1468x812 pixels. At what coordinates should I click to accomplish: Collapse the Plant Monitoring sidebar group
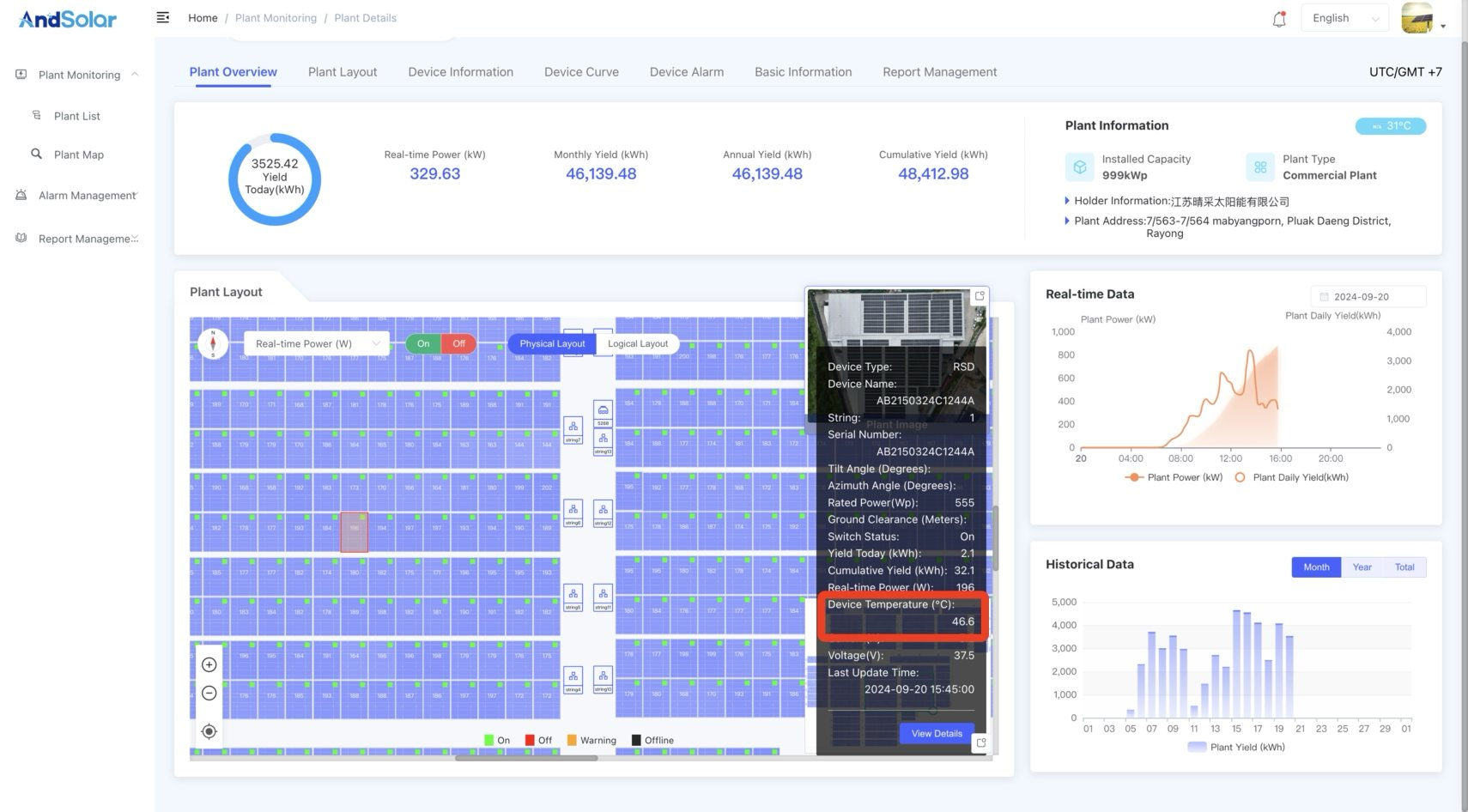pyautogui.click(x=135, y=75)
